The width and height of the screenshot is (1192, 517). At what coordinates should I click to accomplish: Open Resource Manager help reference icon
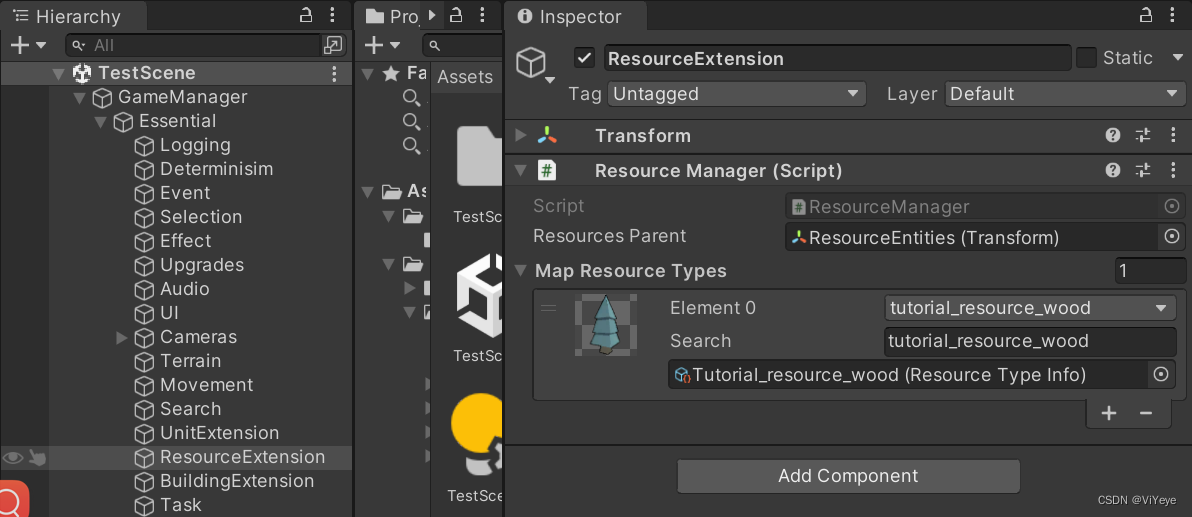[1113, 171]
